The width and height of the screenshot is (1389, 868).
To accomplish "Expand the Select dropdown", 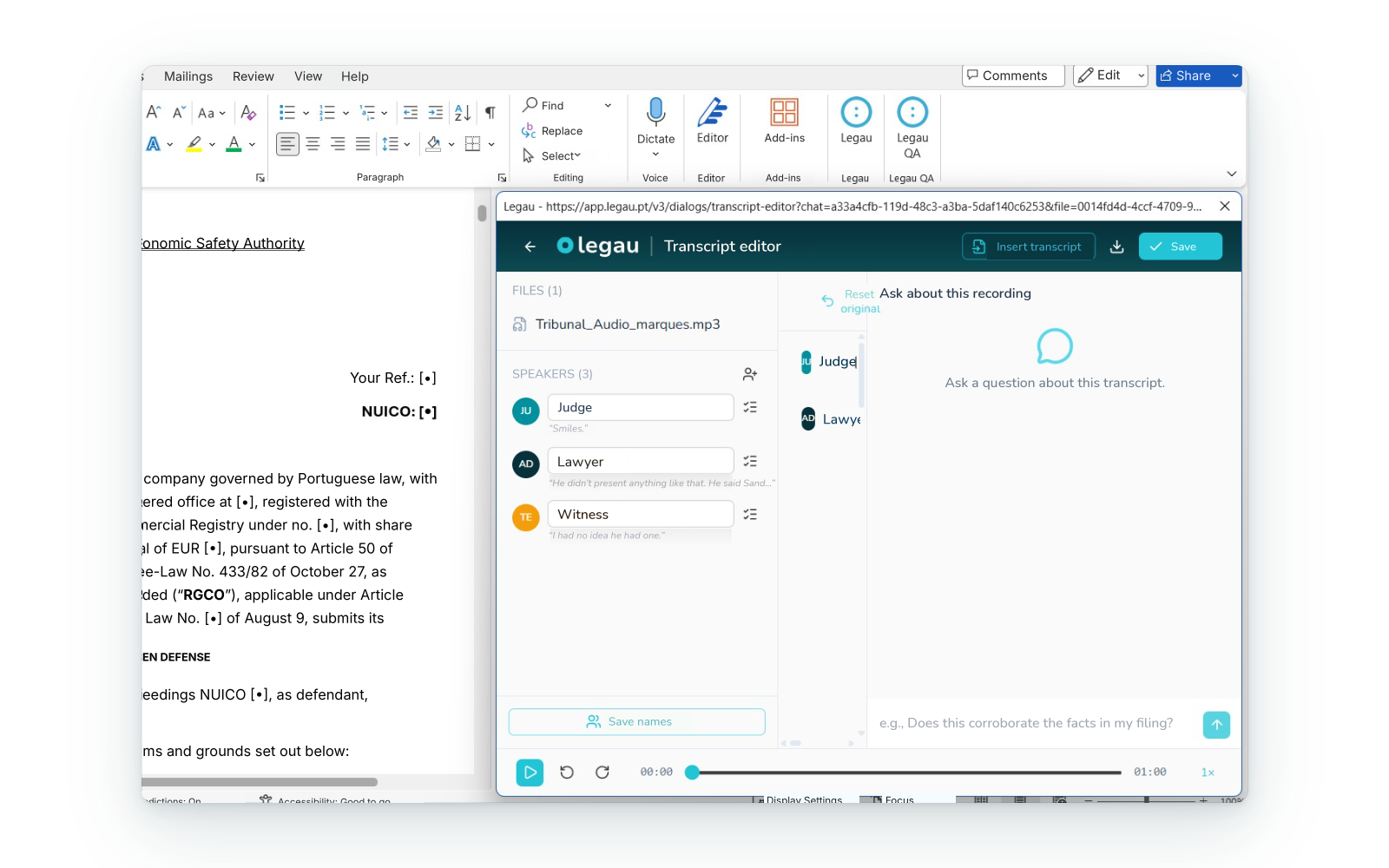I will click(x=577, y=156).
